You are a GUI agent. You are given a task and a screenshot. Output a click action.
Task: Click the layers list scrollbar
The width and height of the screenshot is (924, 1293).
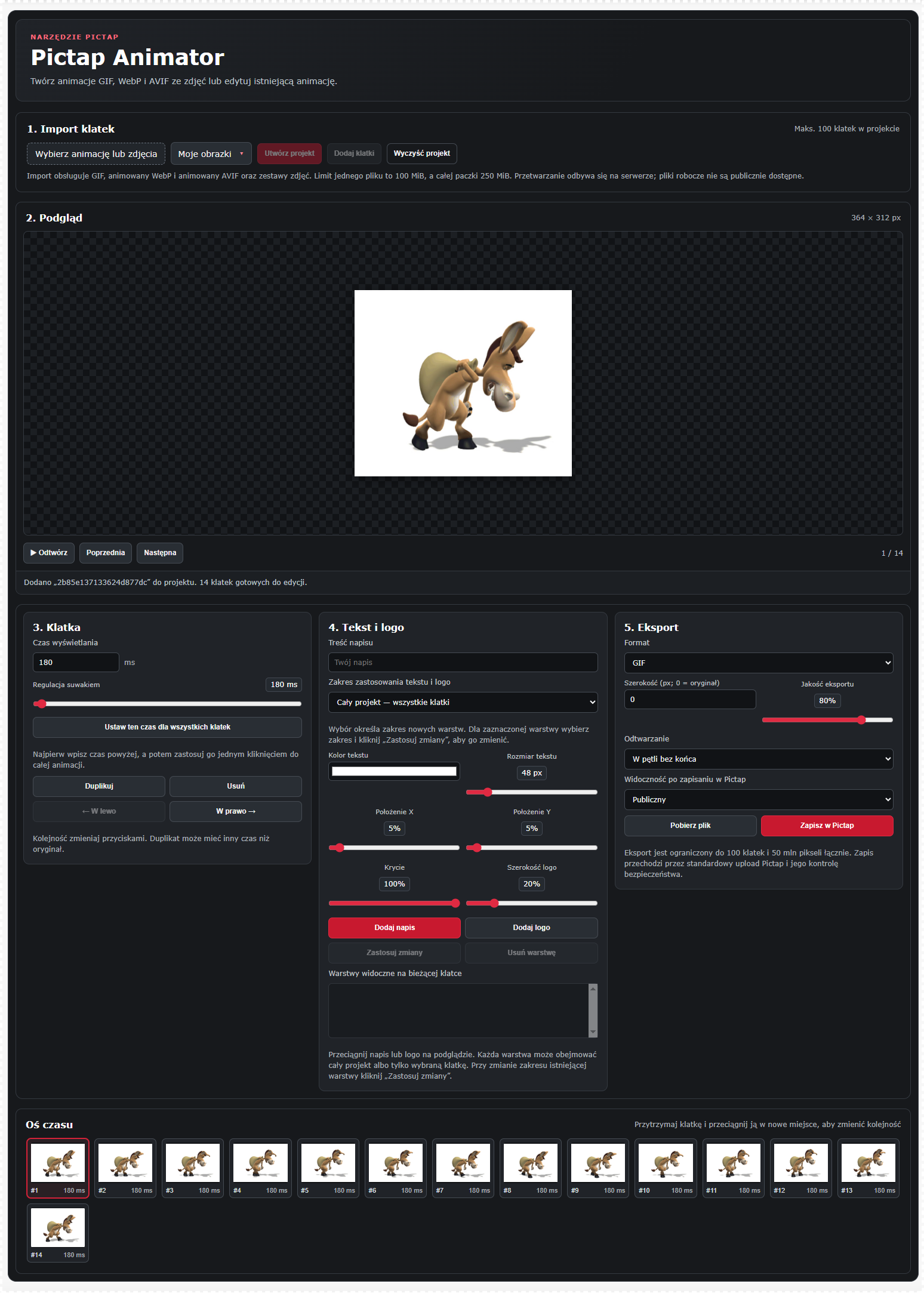point(593,1010)
